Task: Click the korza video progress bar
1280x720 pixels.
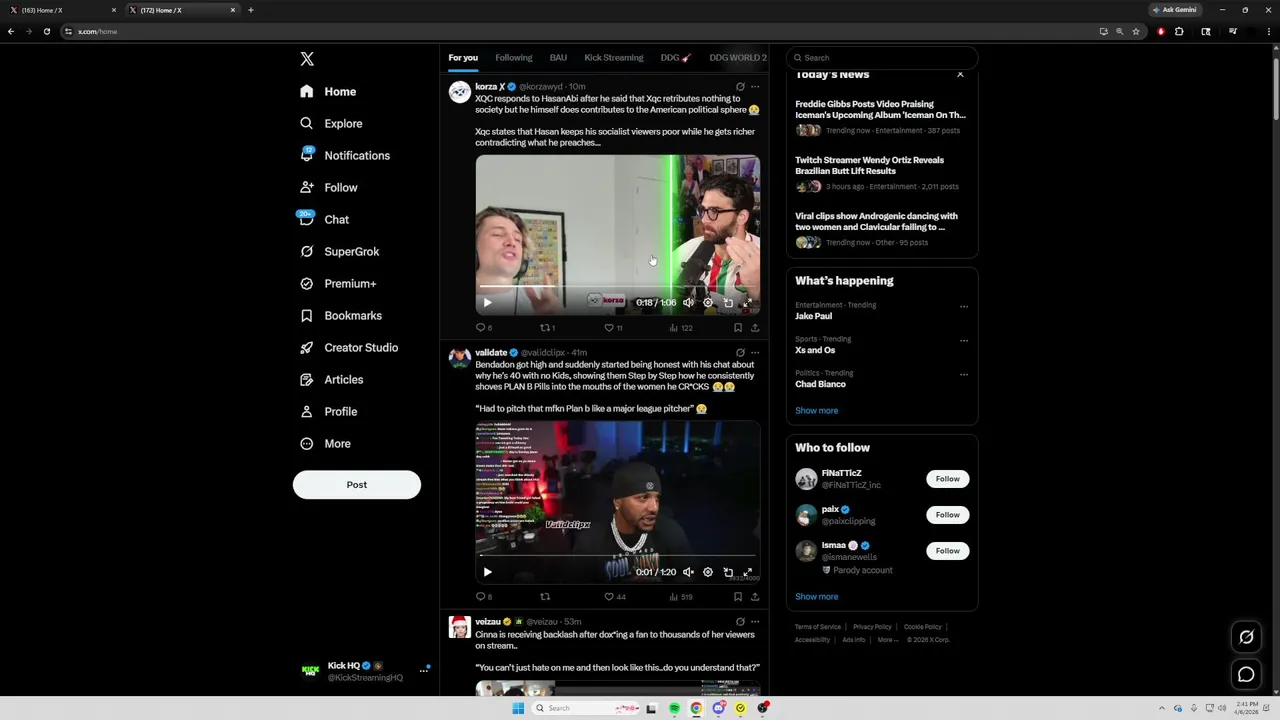Action: click(617, 287)
